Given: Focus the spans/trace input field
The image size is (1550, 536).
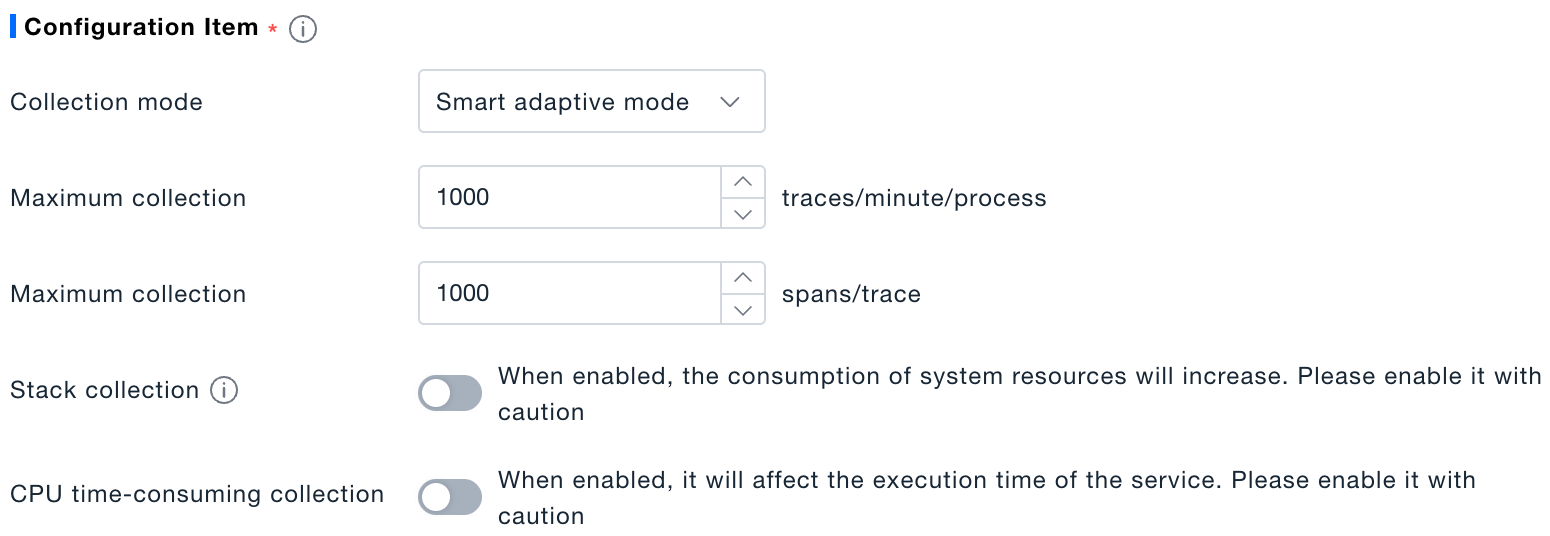Looking at the screenshot, I should pos(570,293).
